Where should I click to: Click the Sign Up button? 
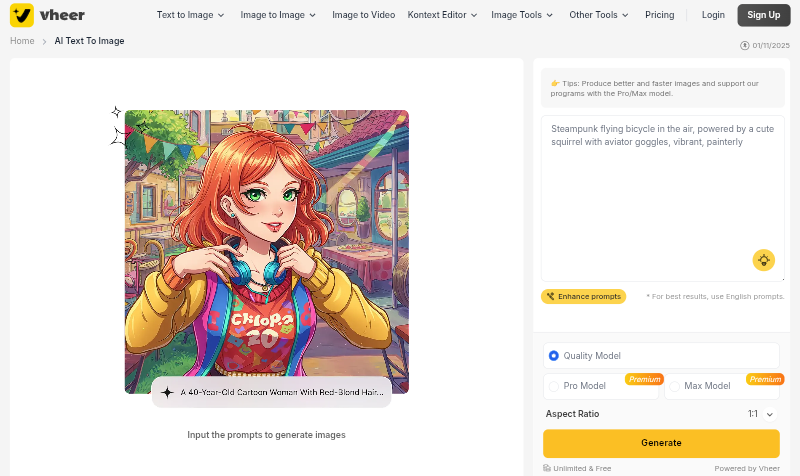pyautogui.click(x=763, y=15)
